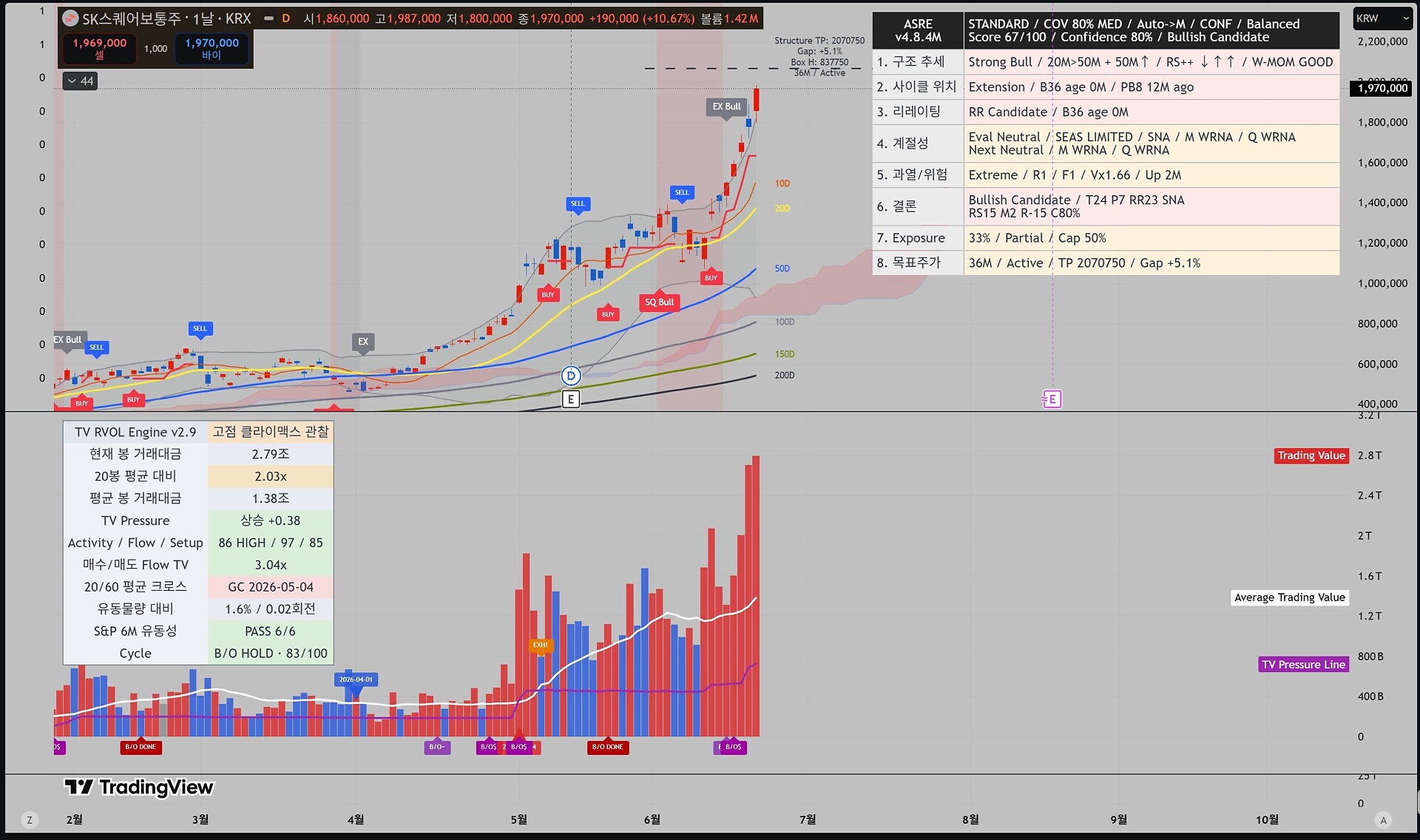Click the TV RVOL Engine v2.9 header

tap(135, 432)
